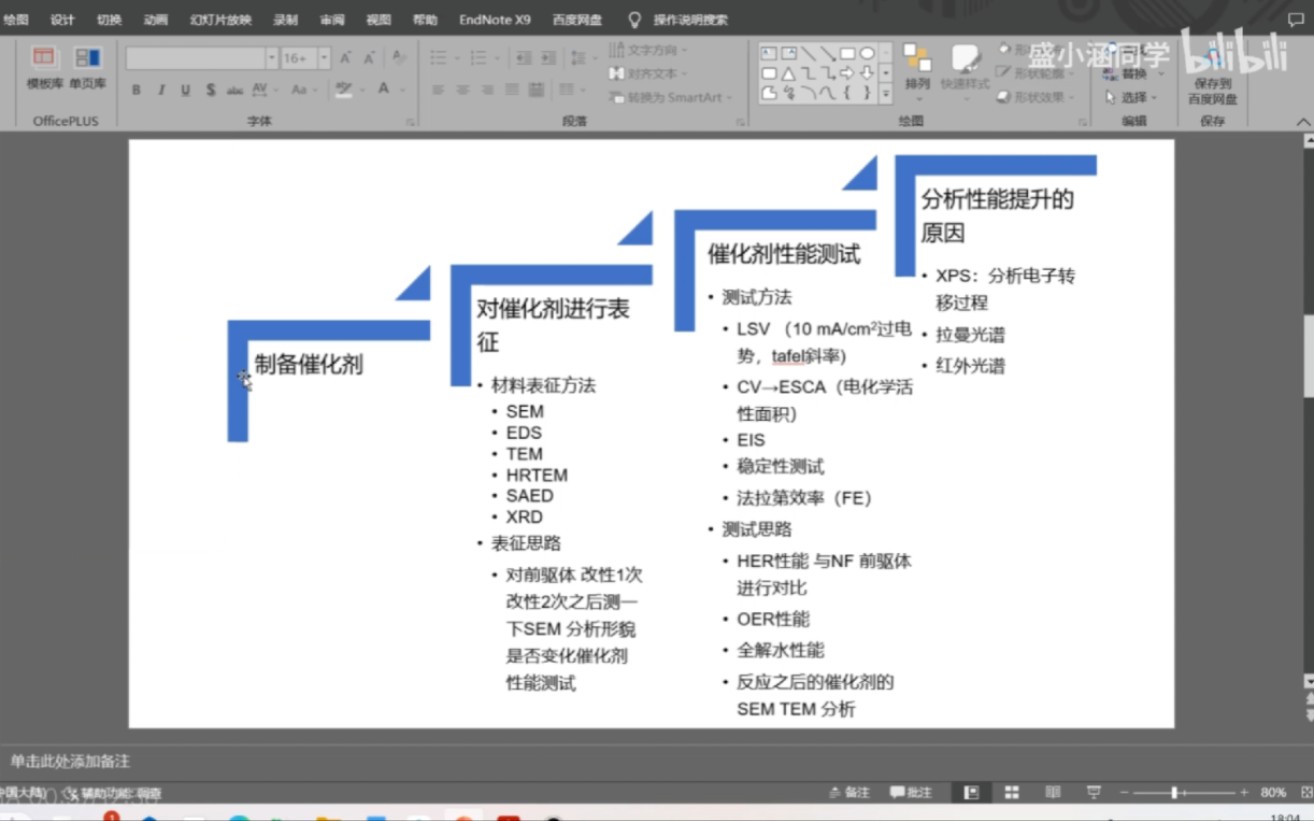Open the 幻灯片放映 slide show tab
The height and width of the screenshot is (821, 1314).
220,20
